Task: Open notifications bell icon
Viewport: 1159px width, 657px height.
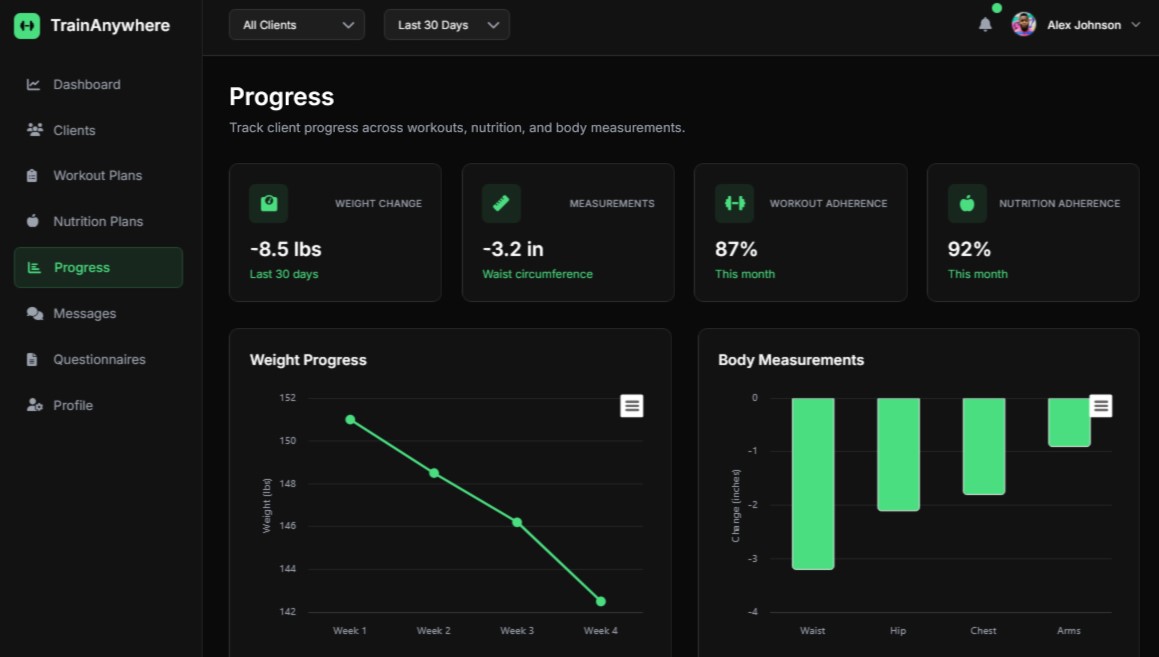Action: point(985,25)
